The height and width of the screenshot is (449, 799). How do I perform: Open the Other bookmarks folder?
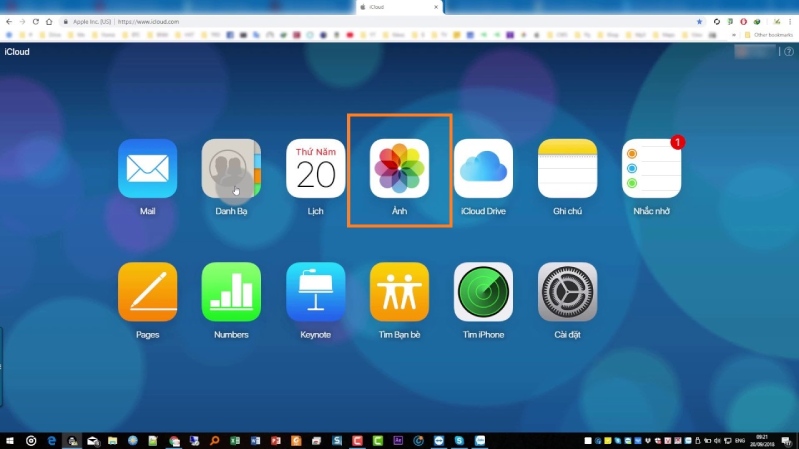tap(769, 35)
